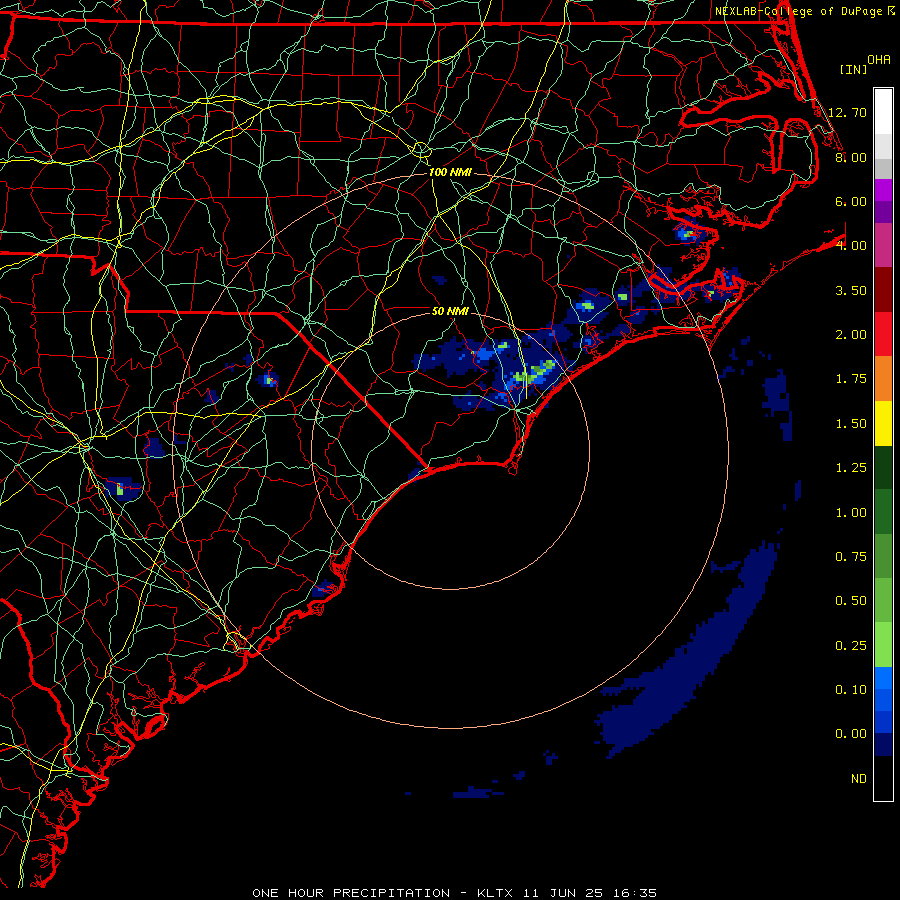Click the "ONE HOUR PRECIPITATION" caption text
Viewport: 900px width, 900px height.
351,893
